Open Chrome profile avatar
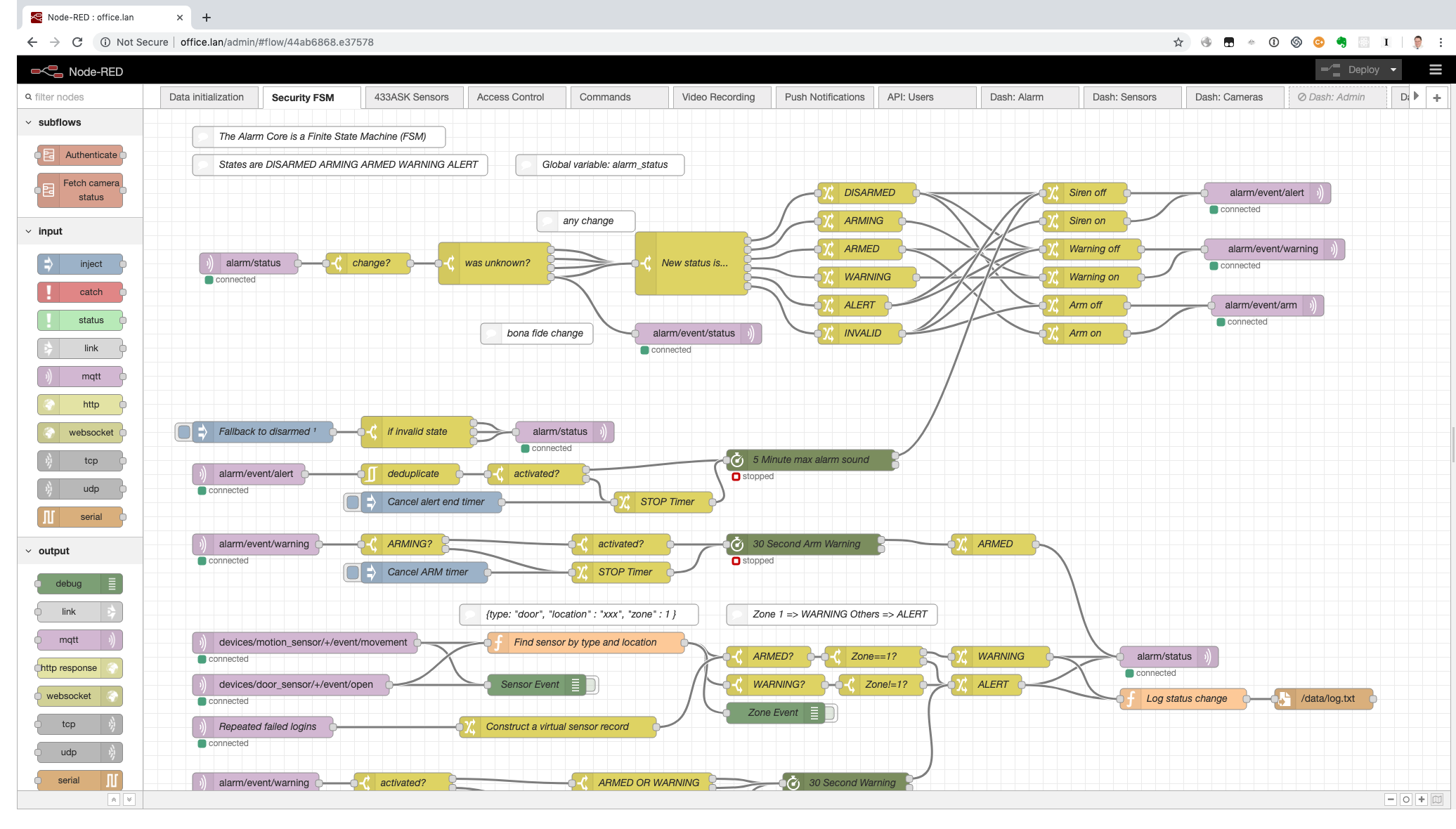Viewport: 1456px width, 829px height. [x=1418, y=42]
